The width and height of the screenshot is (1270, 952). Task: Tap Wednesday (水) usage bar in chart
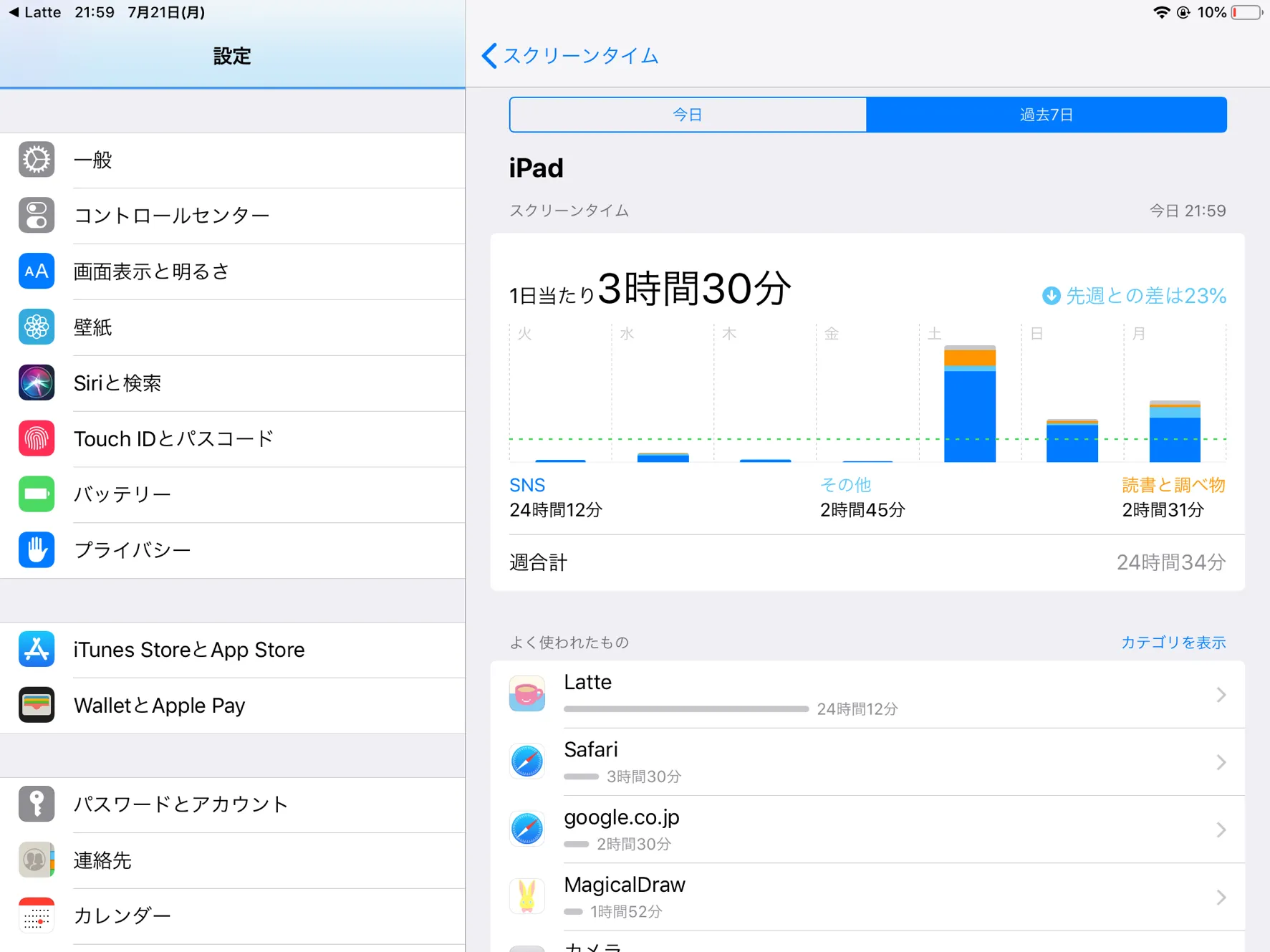[663, 457]
